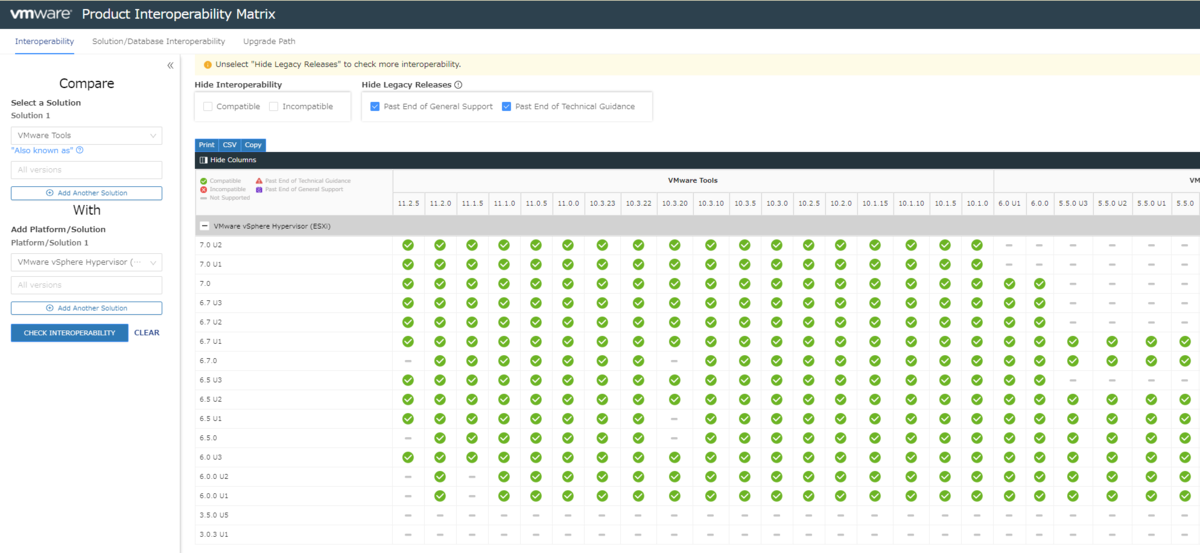The width and height of the screenshot is (1200, 553).
Task: Open the VMware vSphere Hypervisor platform dropdown
Action: point(86,262)
